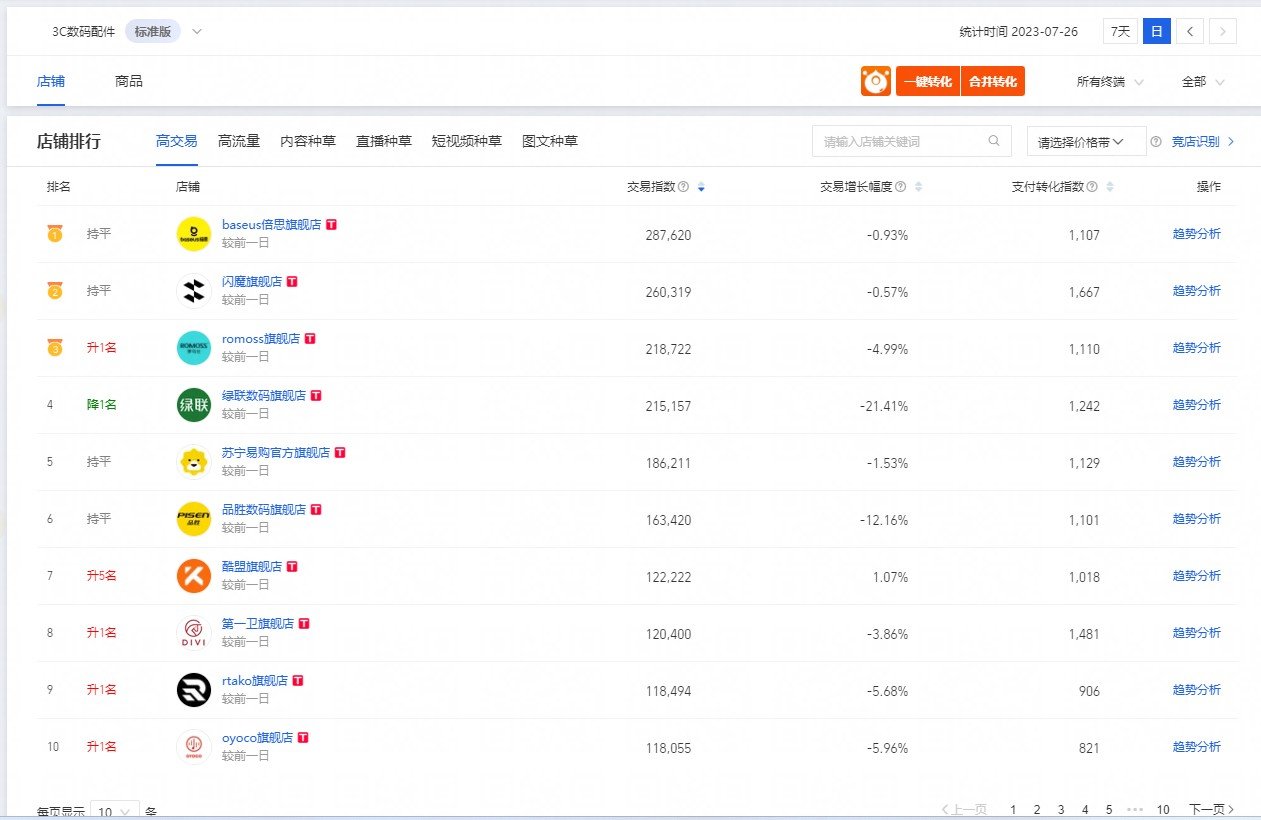Go to previous date with left chevron

click(1190, 31)
